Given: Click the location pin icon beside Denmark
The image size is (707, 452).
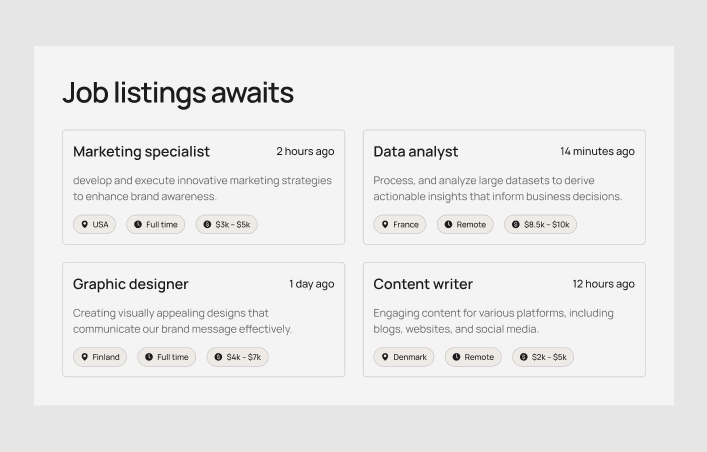Looking at the screenshot, I should (385, 357).
